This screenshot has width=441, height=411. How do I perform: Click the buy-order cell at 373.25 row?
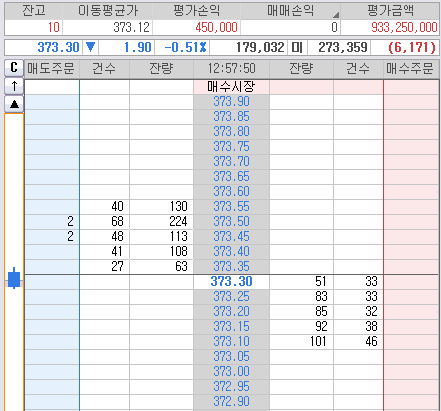tap(411, 297)
